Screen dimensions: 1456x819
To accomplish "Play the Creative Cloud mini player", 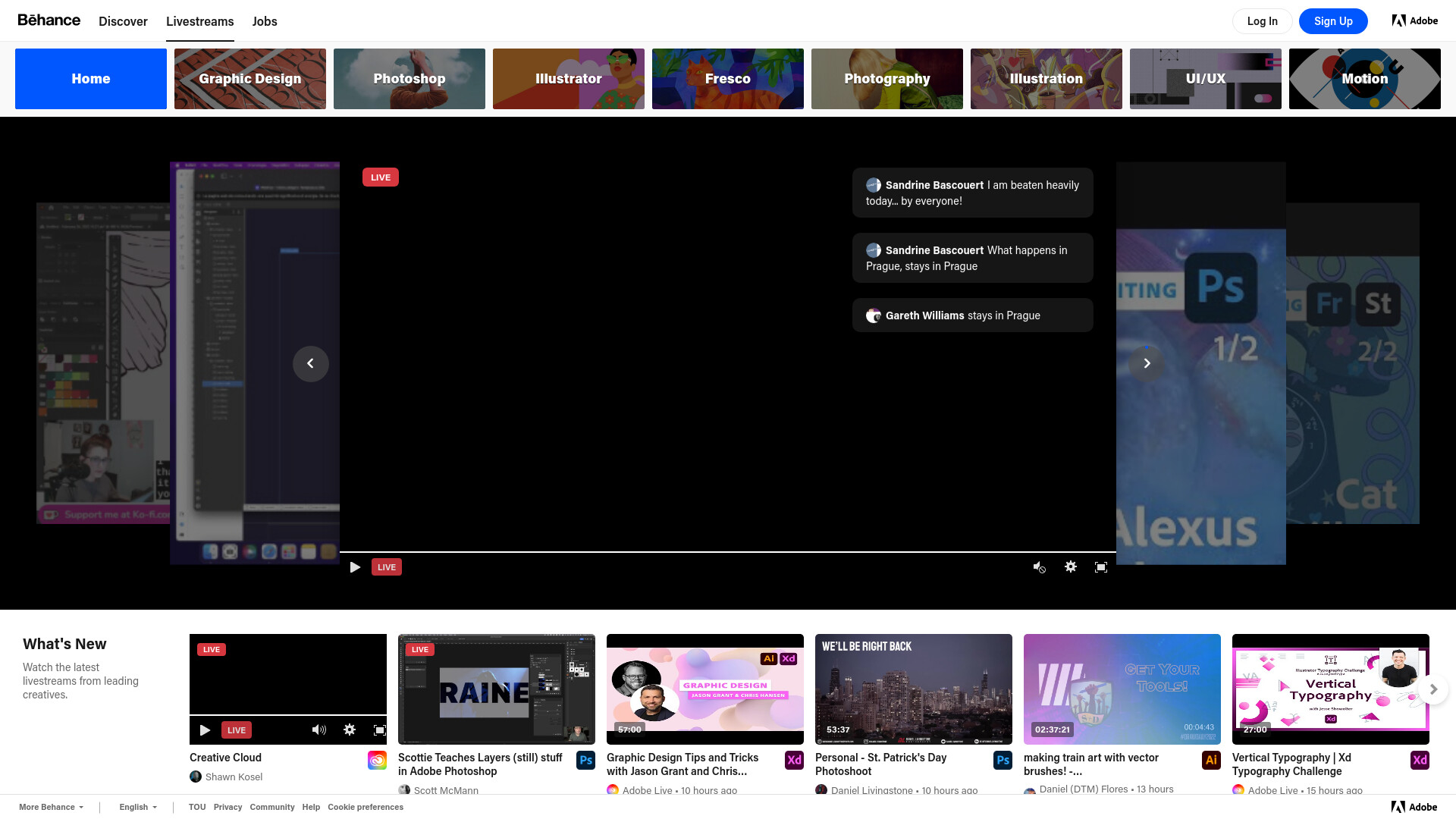I will (x=205, y=730).
